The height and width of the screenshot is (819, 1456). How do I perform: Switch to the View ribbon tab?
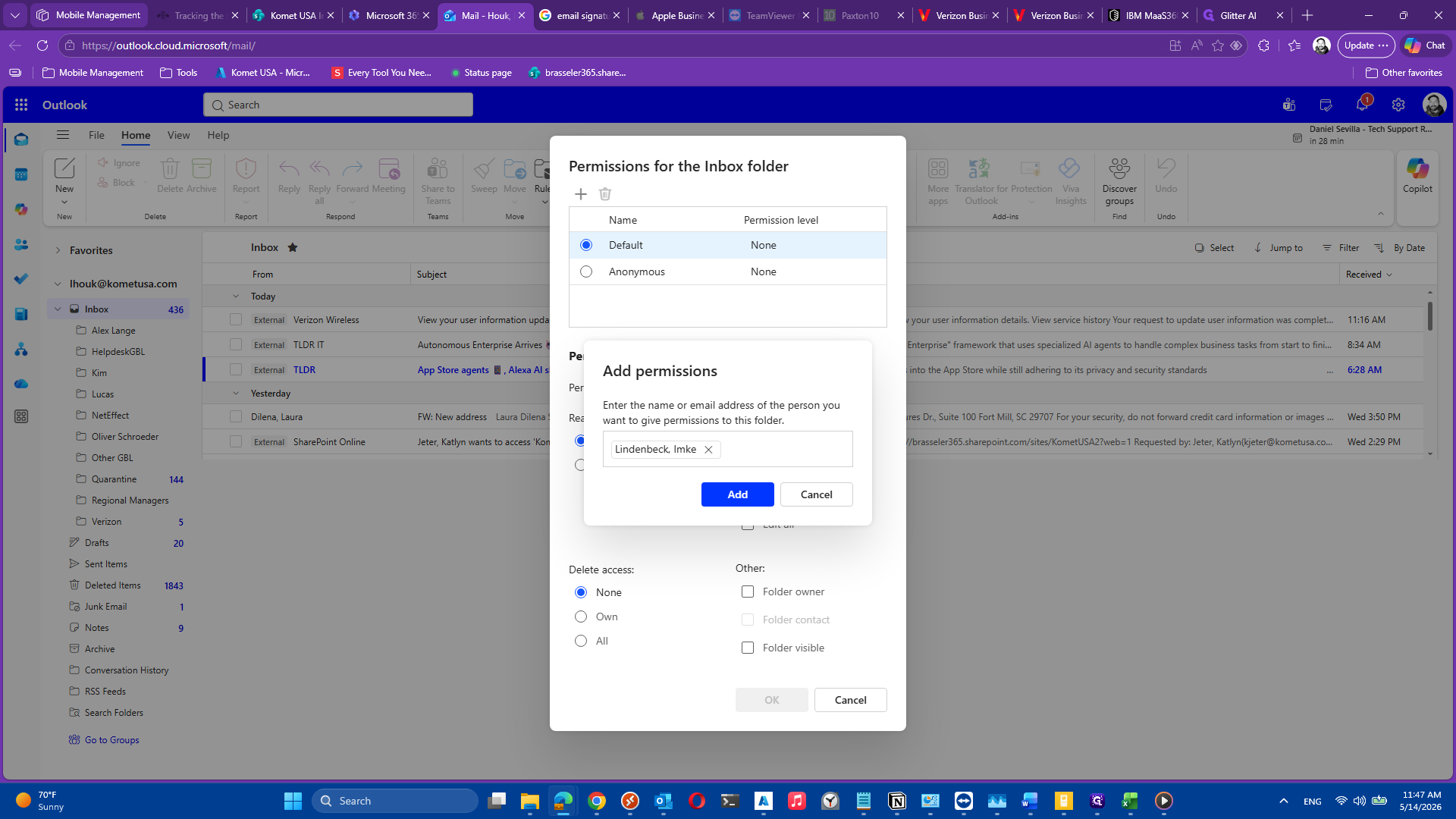(179, 135)
